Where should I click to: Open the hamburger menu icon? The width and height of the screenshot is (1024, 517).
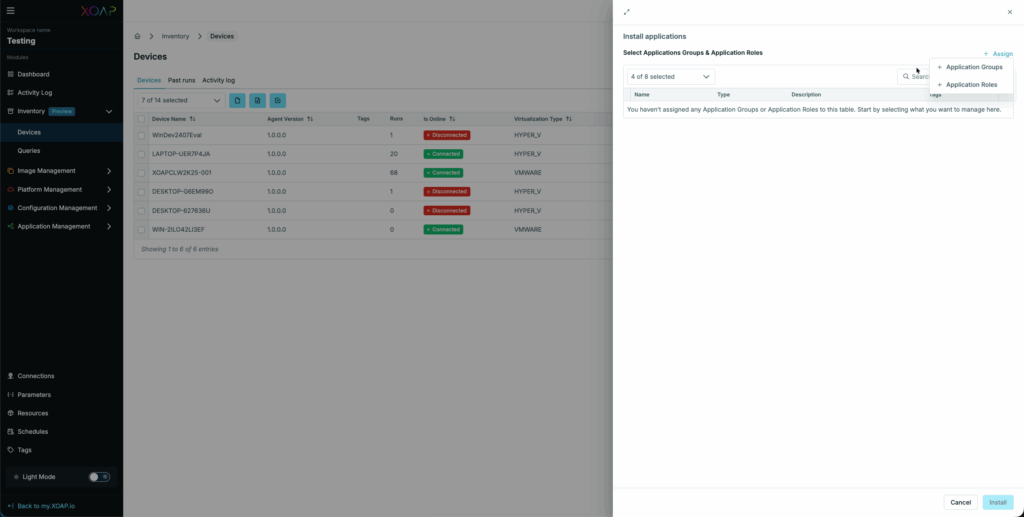point(10,10)
